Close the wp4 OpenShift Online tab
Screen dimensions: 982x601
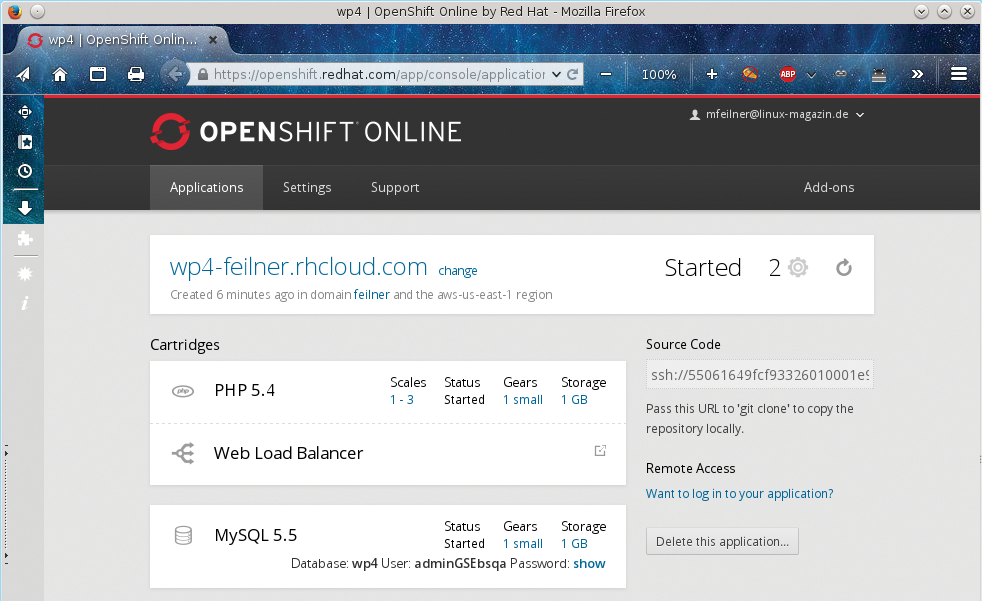pos(213,39)
